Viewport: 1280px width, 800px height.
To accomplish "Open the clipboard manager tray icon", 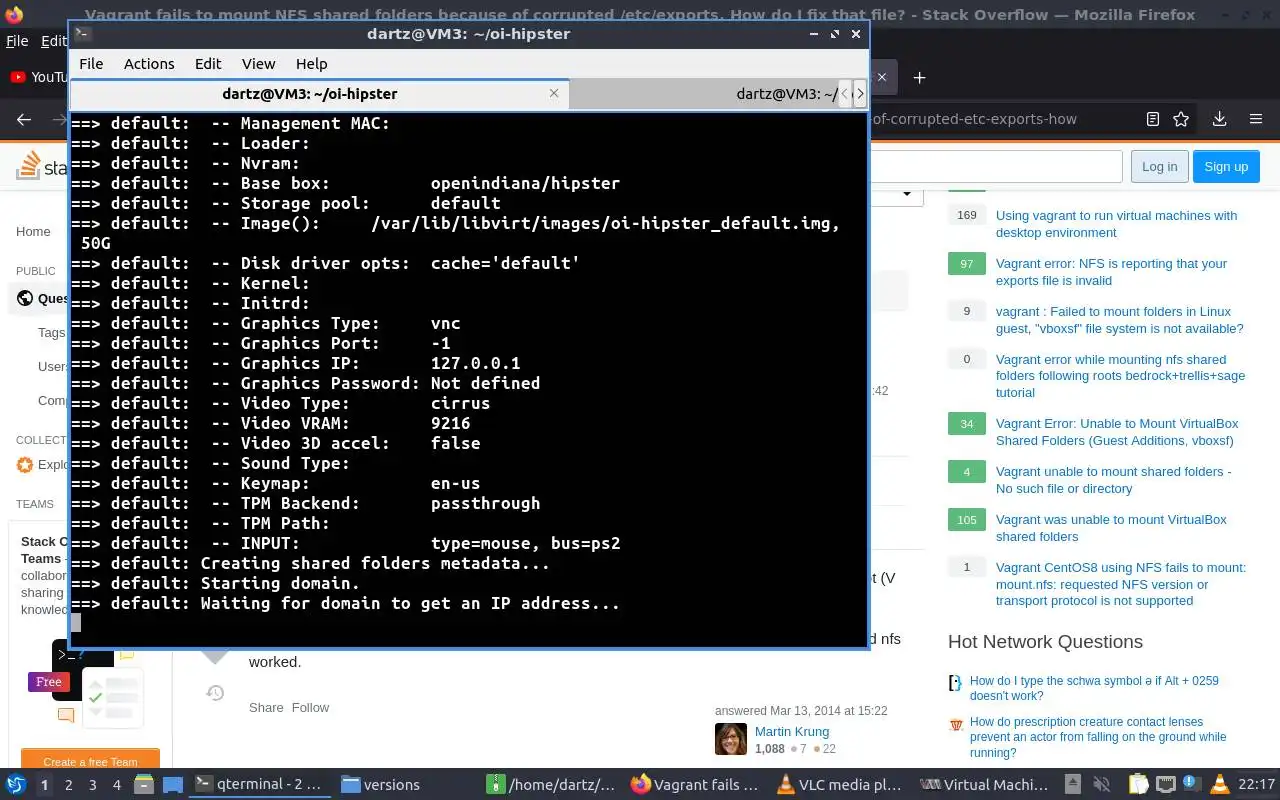I will [1138, 785].
